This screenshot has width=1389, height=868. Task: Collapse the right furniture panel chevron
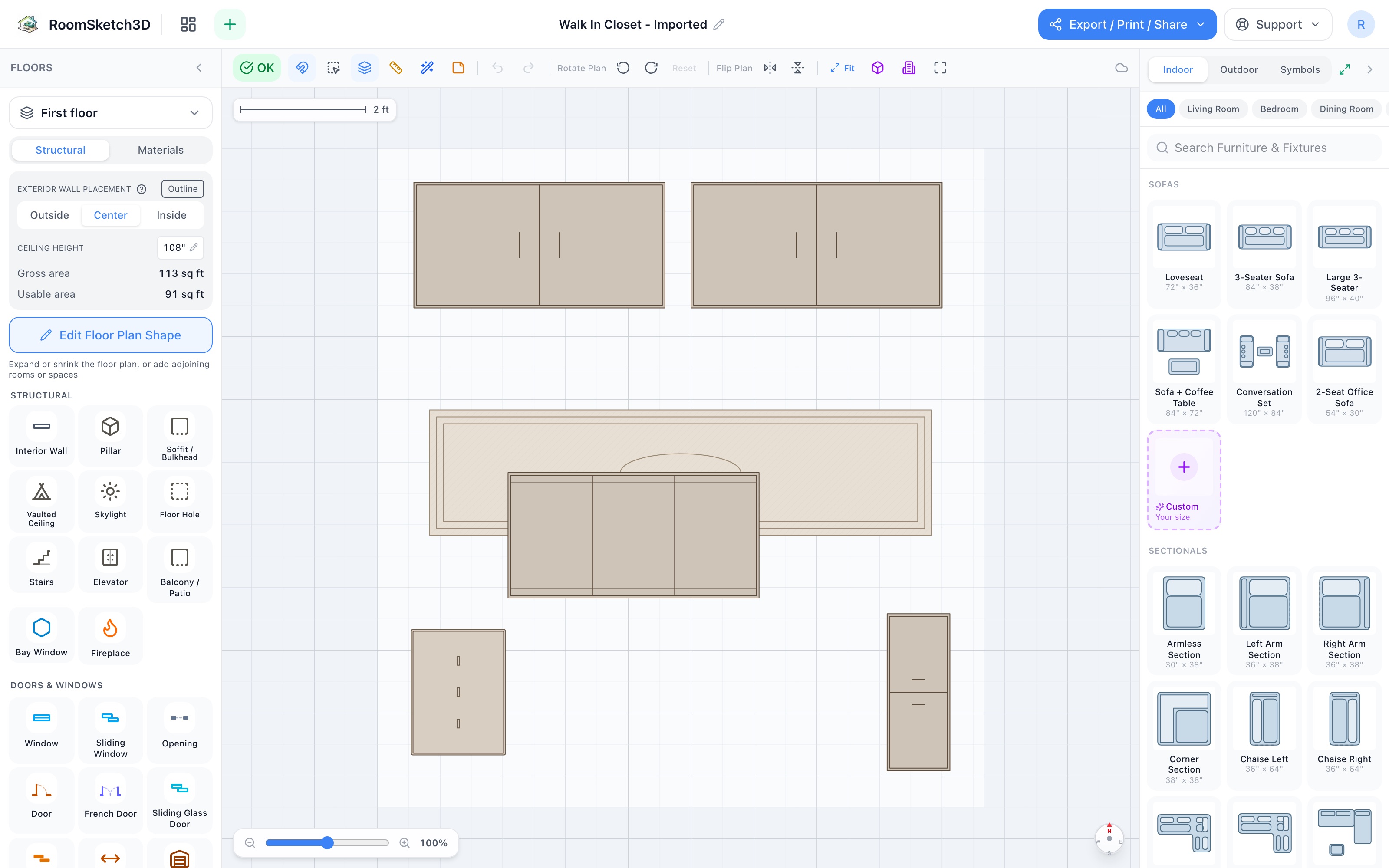pyautogui.click(x=1370, y=69)
